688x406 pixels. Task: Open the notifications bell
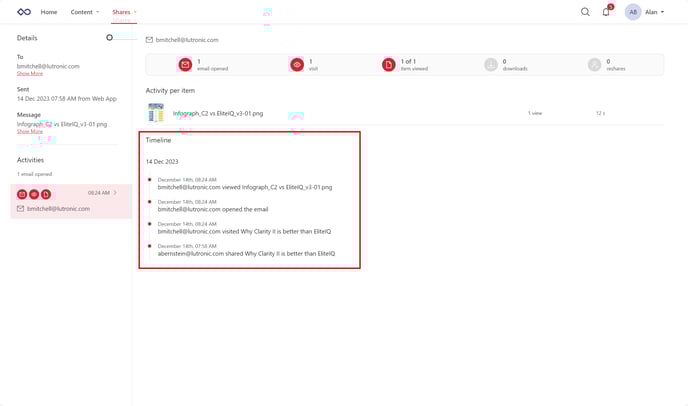click(606, 12)
